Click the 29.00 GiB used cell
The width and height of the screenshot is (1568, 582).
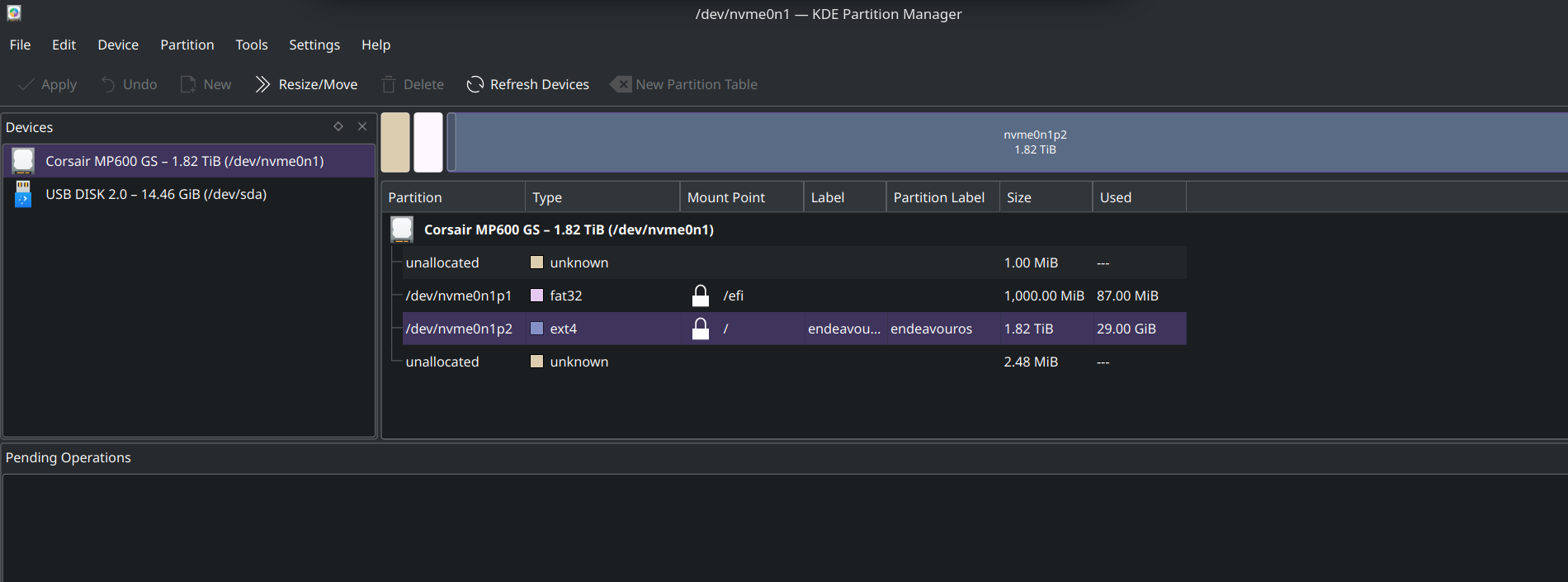[x=1126, y=329]
